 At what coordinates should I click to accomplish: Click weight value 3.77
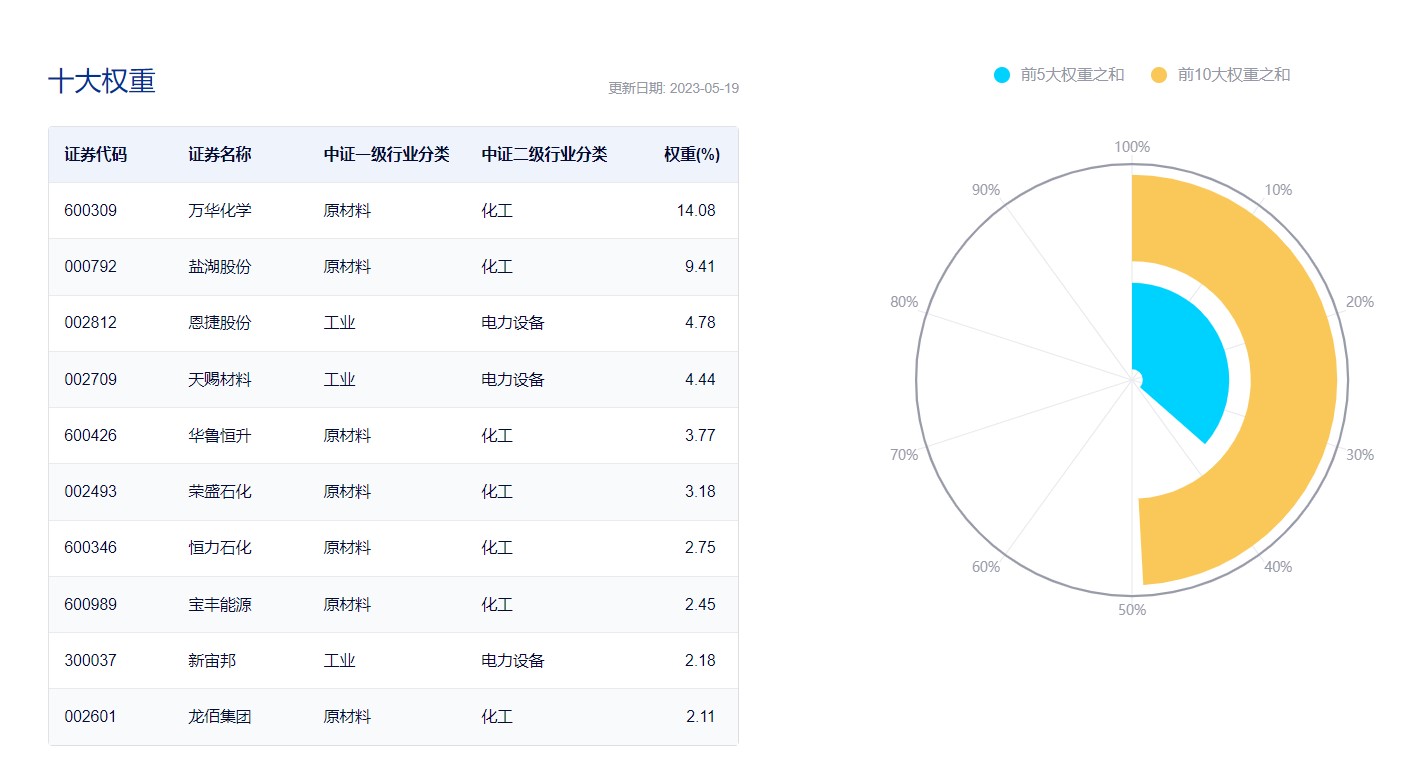[x=700, y=436]
